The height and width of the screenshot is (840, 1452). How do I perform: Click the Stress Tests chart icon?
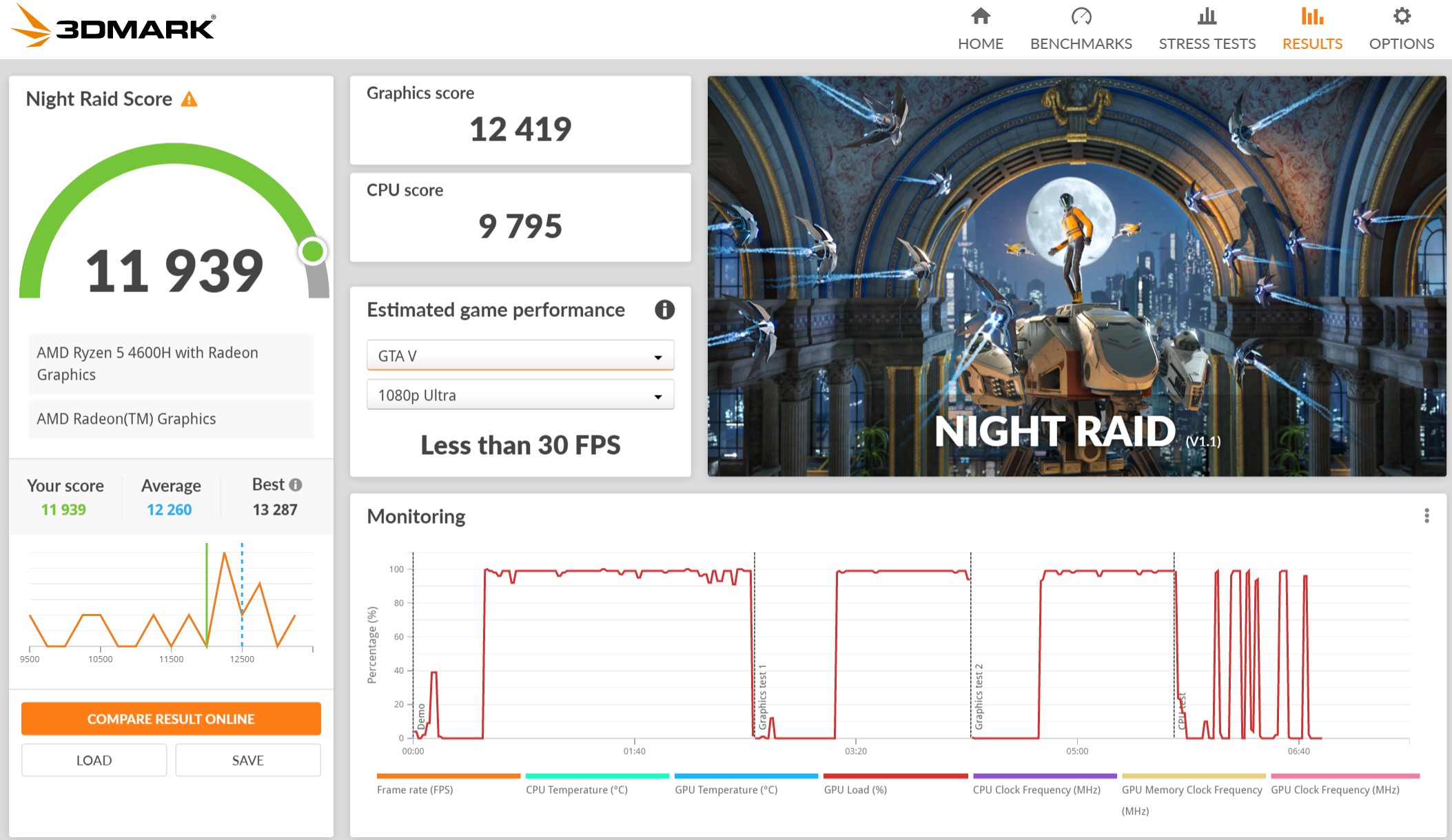point(1207,16)
